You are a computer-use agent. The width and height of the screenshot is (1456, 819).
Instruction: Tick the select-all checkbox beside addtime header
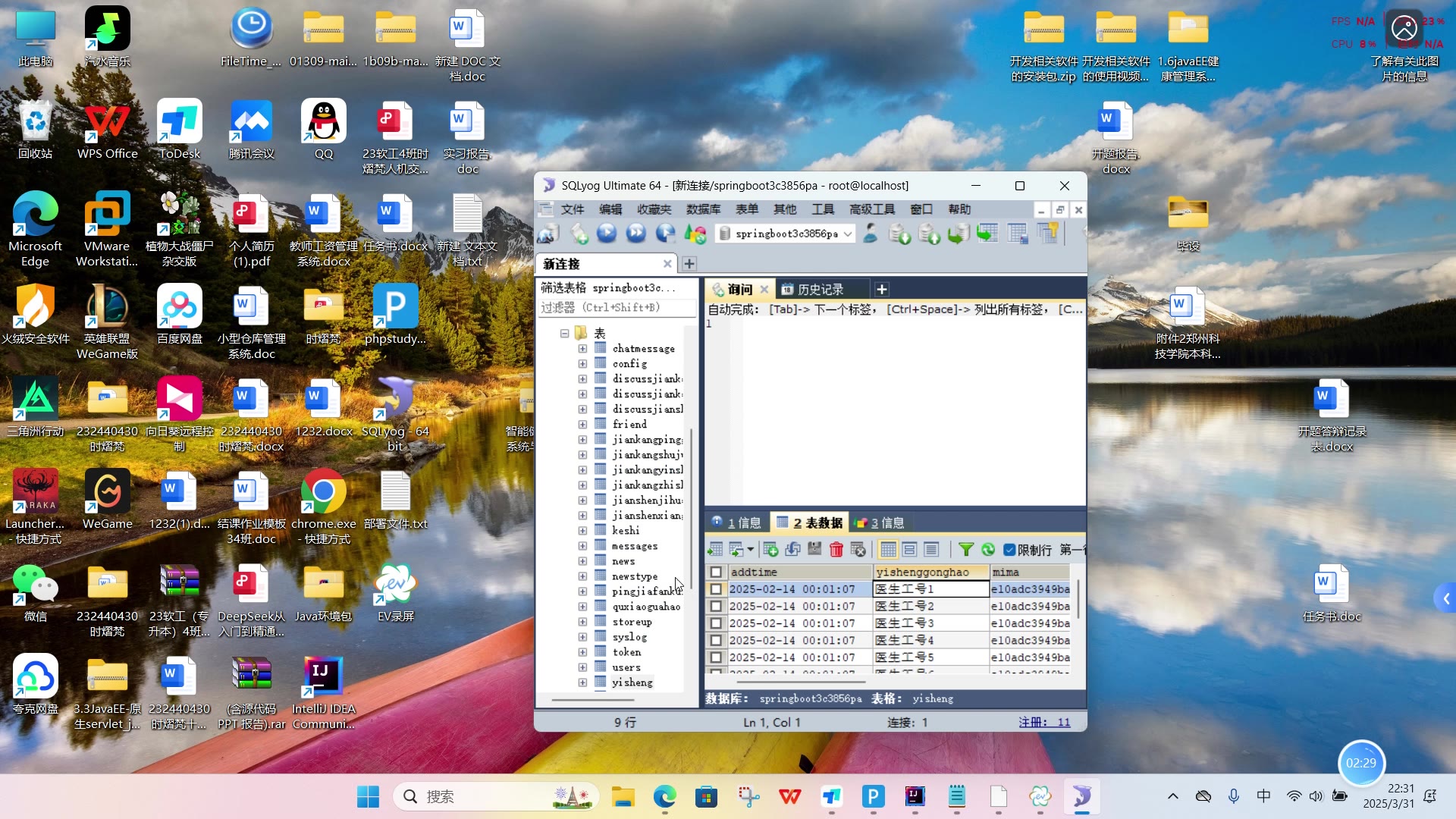[715, 573]
